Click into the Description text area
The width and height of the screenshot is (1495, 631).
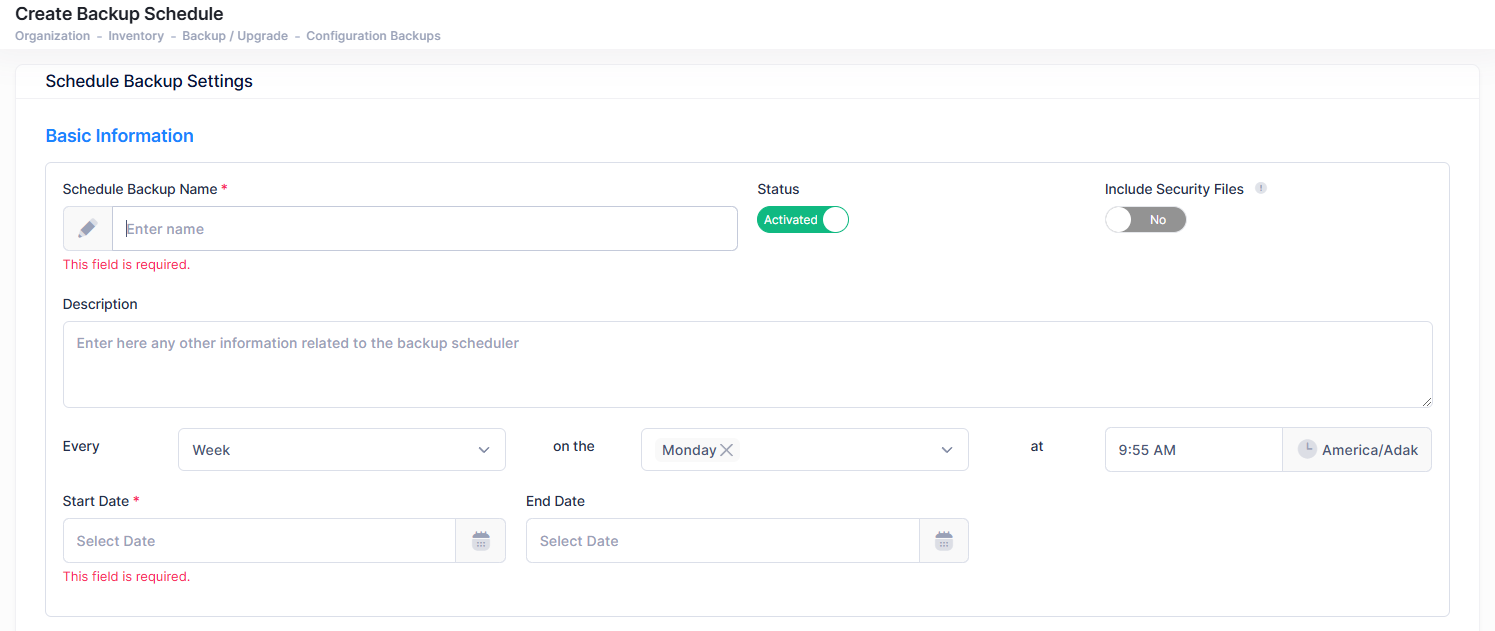click(747, 365)
